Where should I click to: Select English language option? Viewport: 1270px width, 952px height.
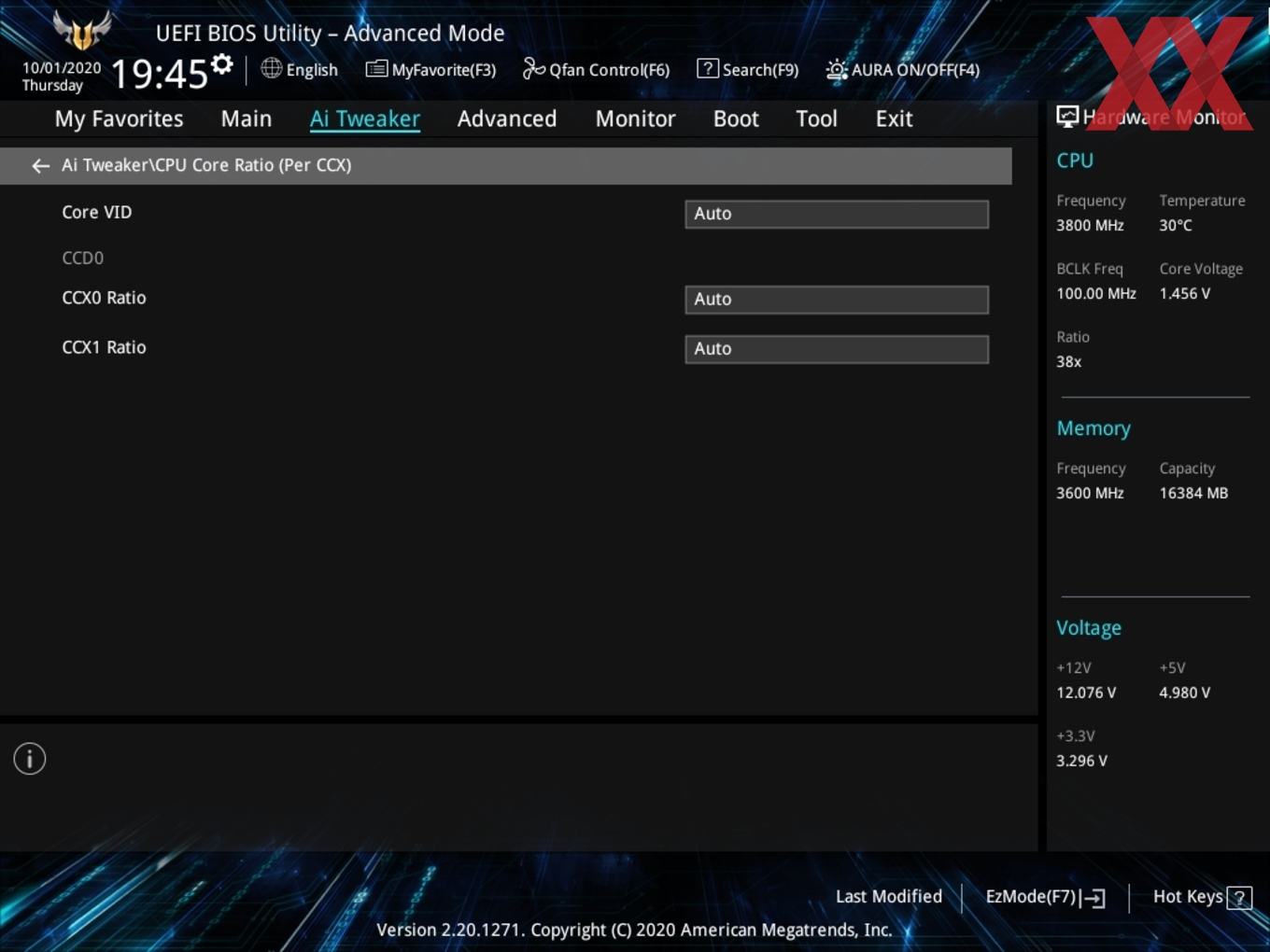[x=312, y=70]
